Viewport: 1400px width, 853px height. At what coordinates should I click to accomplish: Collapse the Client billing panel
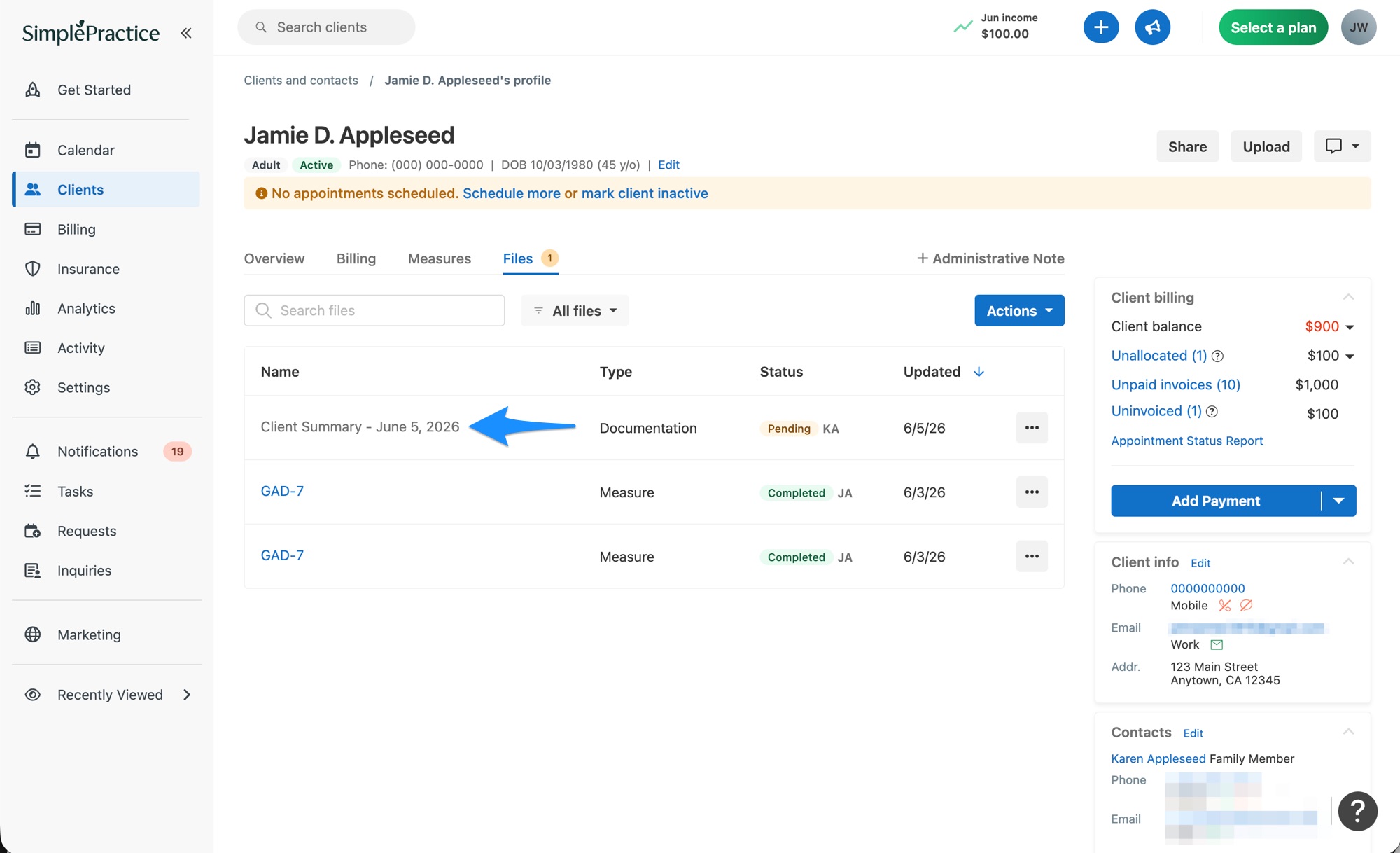[1349, 297]
